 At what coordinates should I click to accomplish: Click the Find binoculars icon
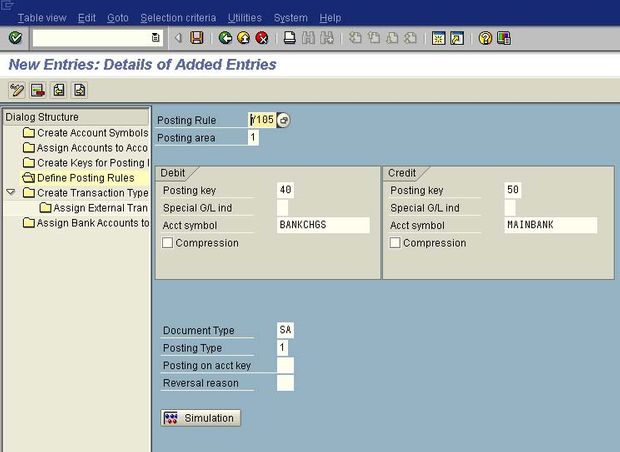pyautogui.click(x=308, y=38)
